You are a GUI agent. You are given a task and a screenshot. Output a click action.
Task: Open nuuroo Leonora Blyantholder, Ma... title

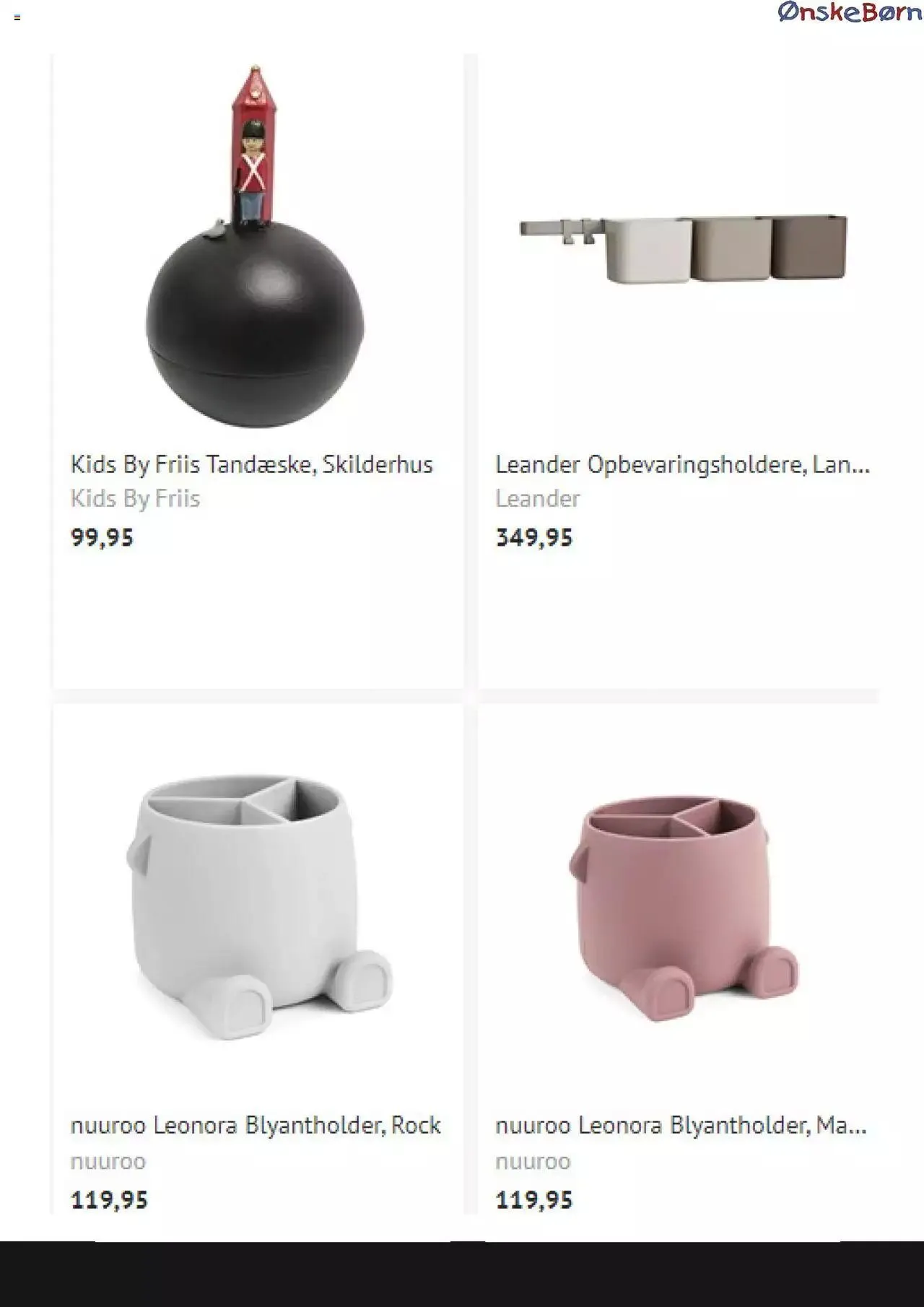[x=681, y=1126]
